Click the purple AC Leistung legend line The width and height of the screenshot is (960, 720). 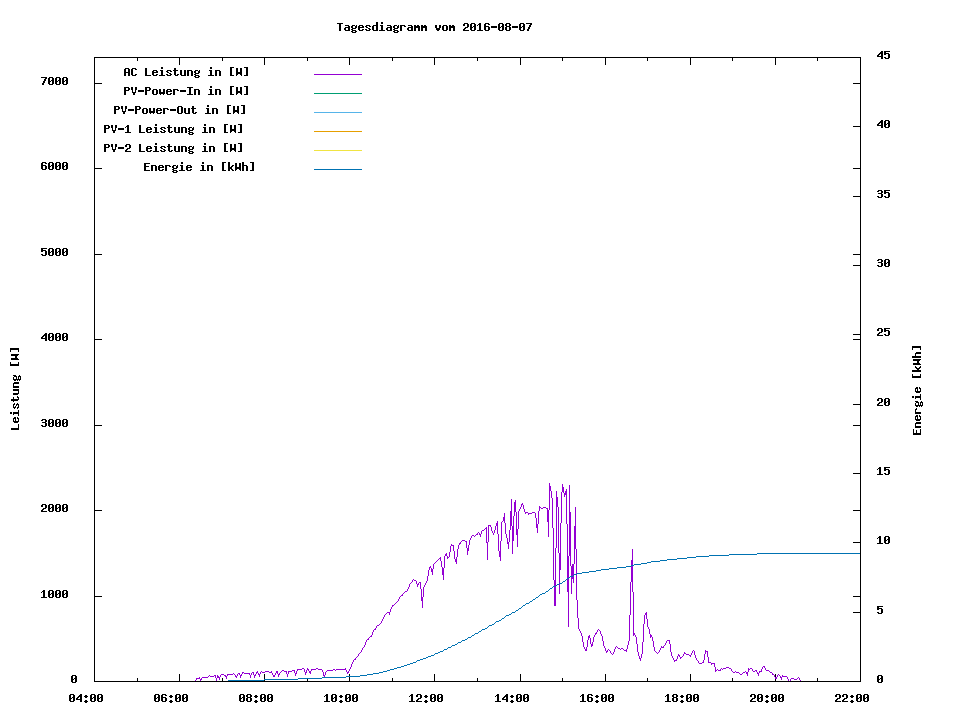click(x=337, y=74)
